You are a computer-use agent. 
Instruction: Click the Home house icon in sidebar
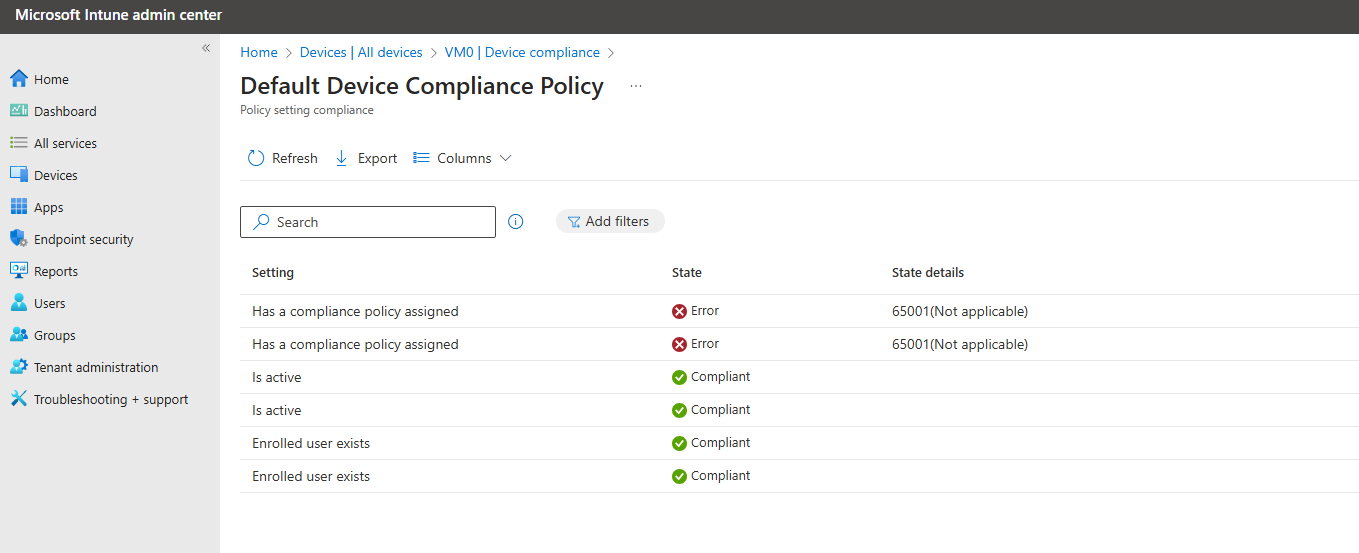[x=18, y=79]
